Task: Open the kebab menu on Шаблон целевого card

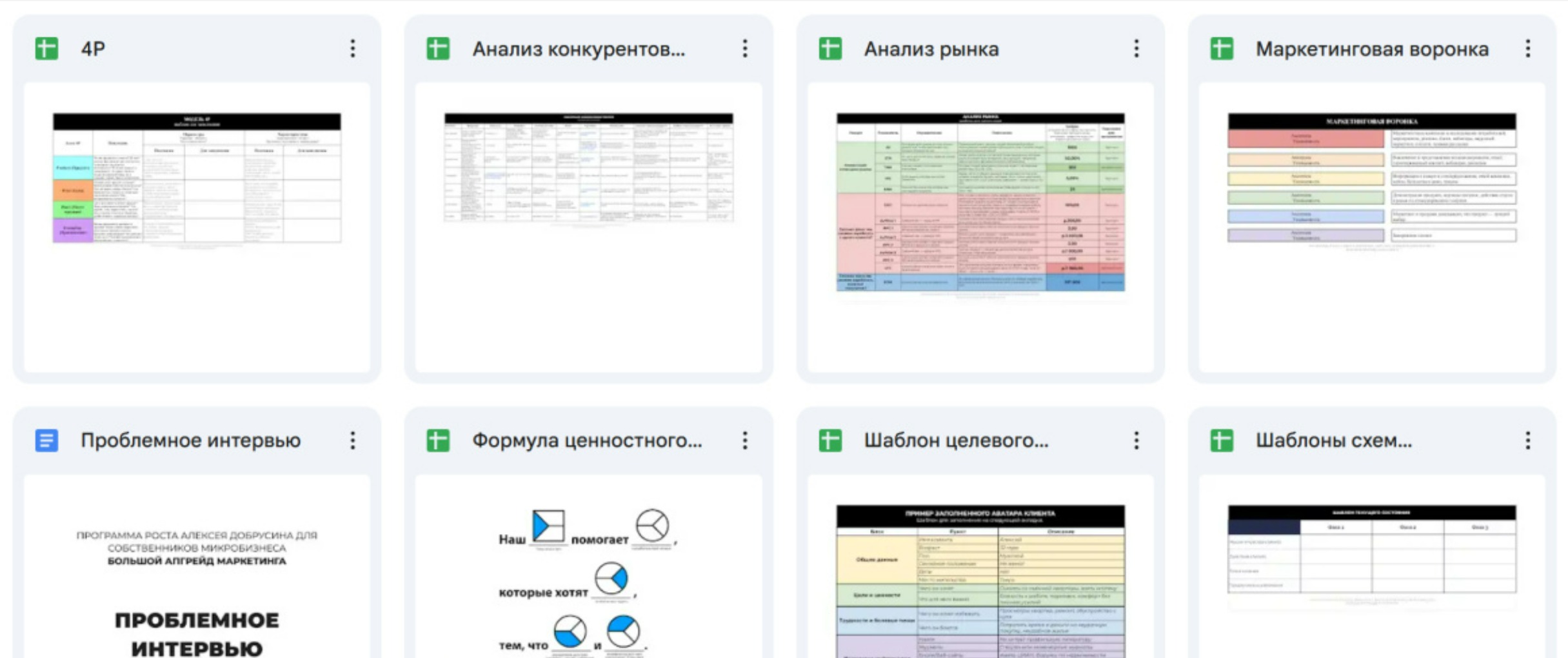Action: [x=1136, y=441]
